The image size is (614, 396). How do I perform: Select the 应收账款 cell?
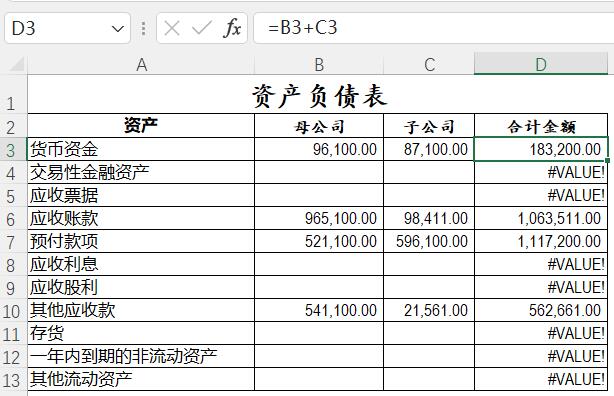(x=141, y=218)
